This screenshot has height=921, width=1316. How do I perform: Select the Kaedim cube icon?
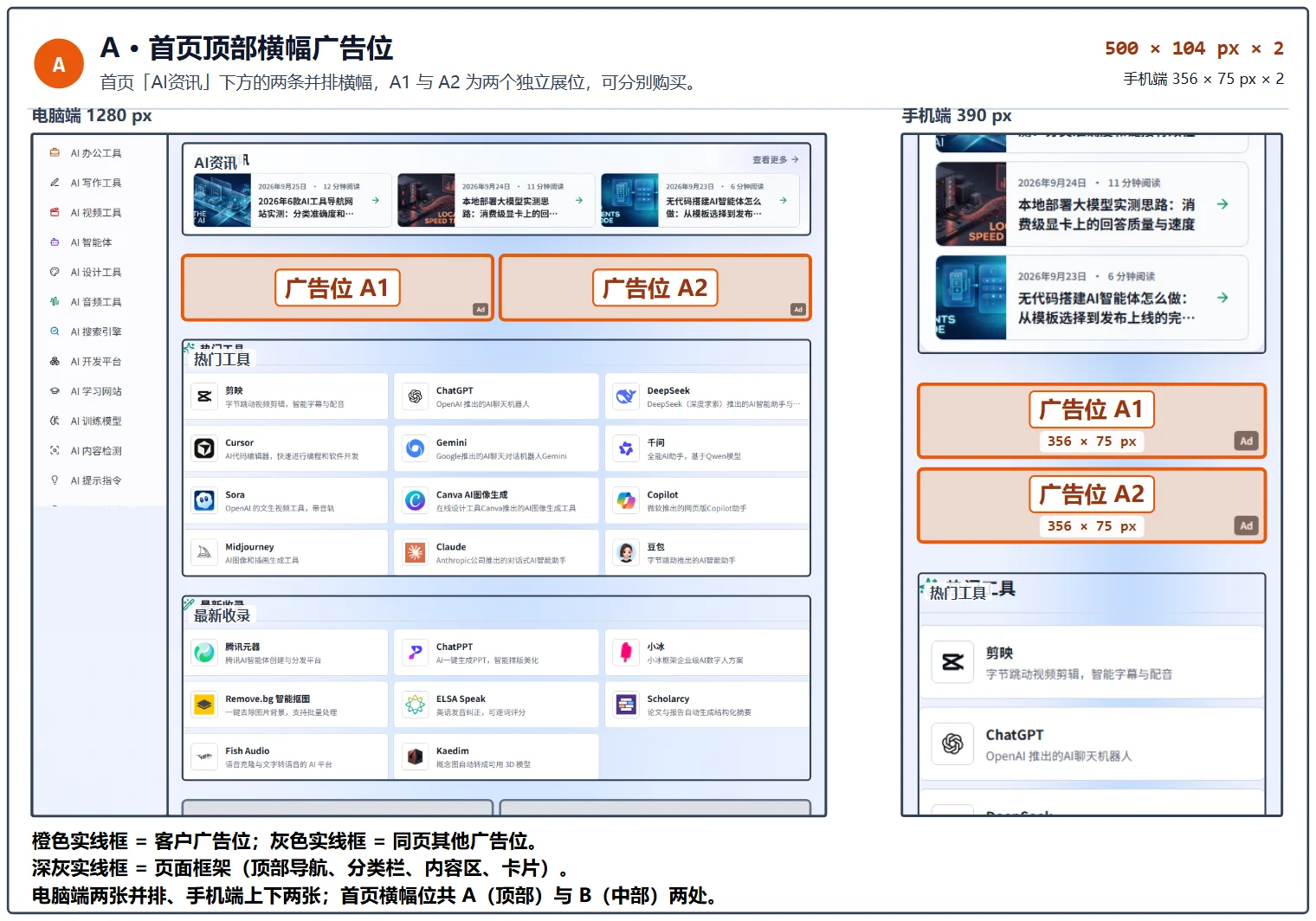pos(416,757)
